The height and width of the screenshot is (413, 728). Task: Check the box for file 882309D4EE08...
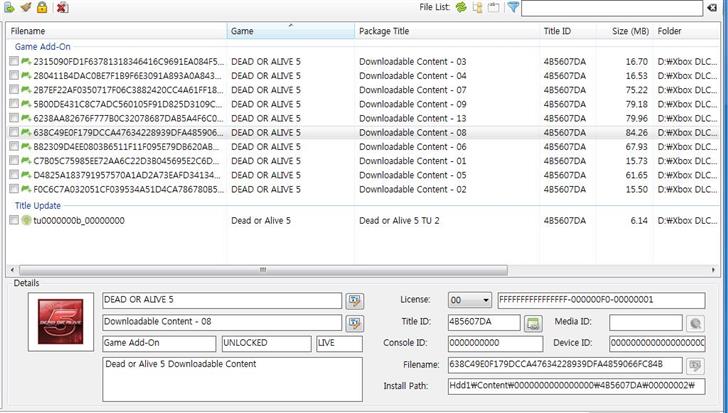pos(14,147)
